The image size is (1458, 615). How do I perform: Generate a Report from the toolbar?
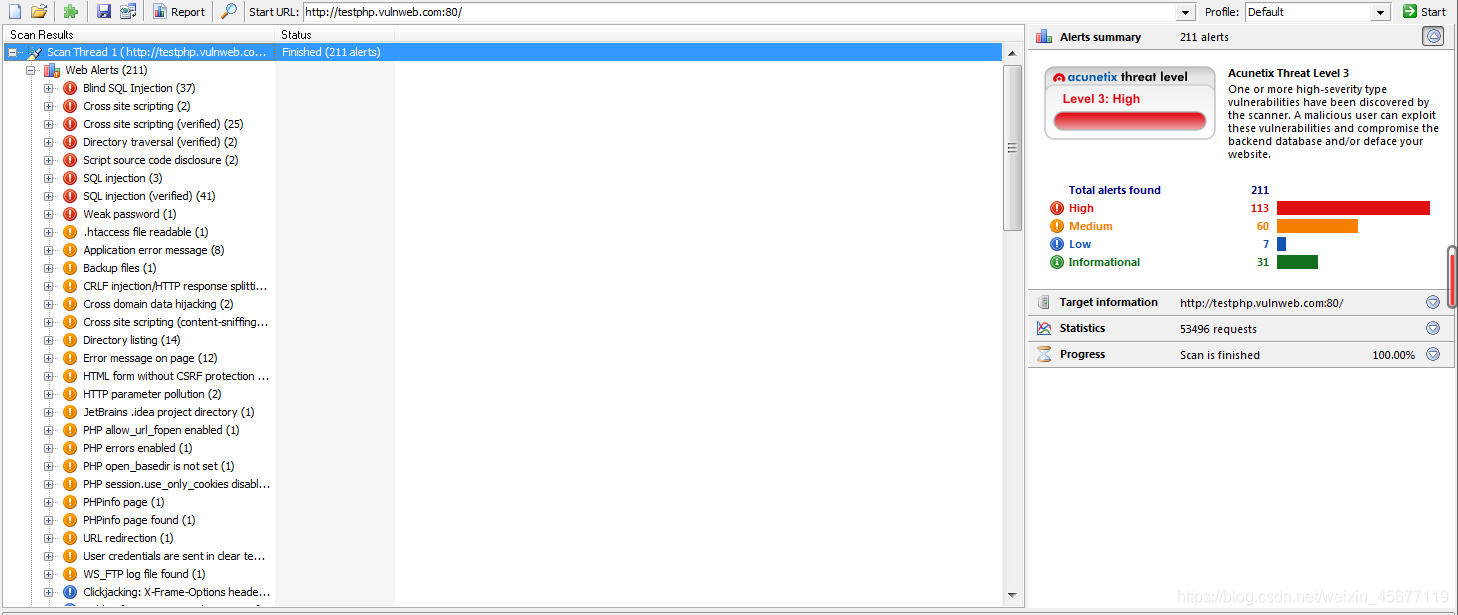point(179,12)
